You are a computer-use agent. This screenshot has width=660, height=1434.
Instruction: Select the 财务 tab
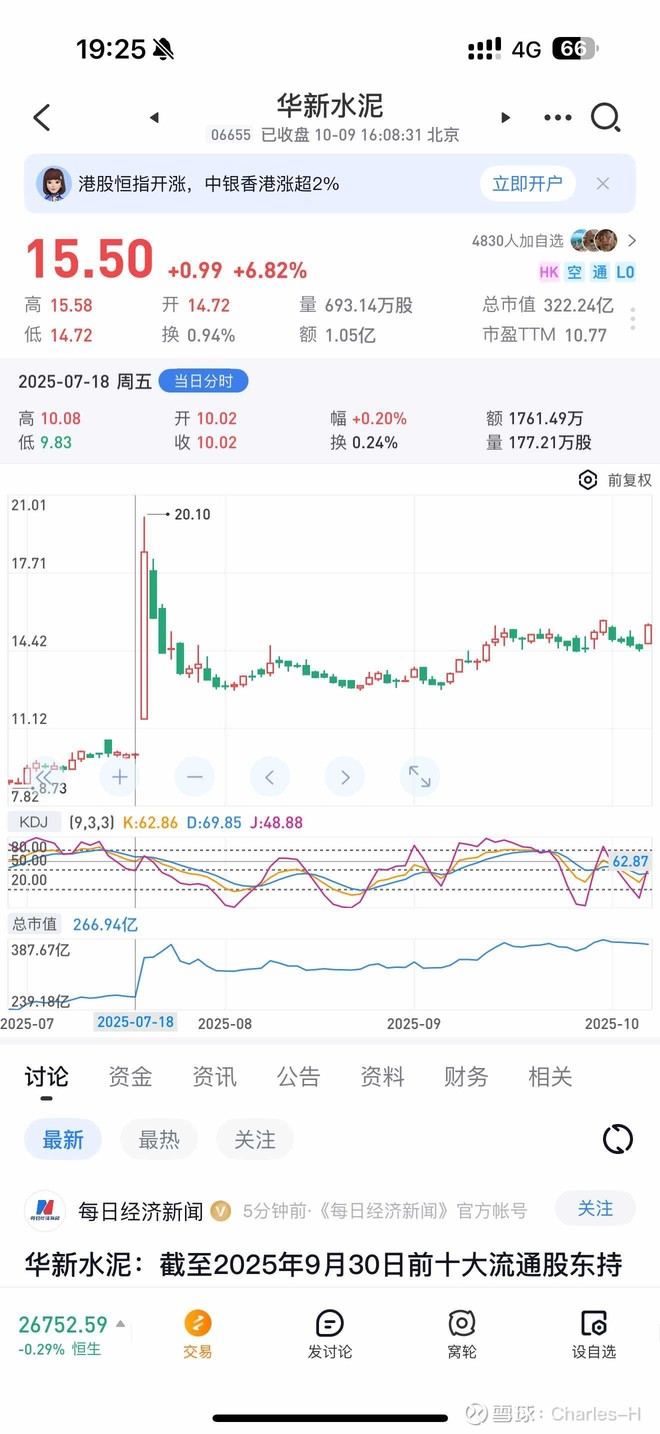[x=466, y=1077]
